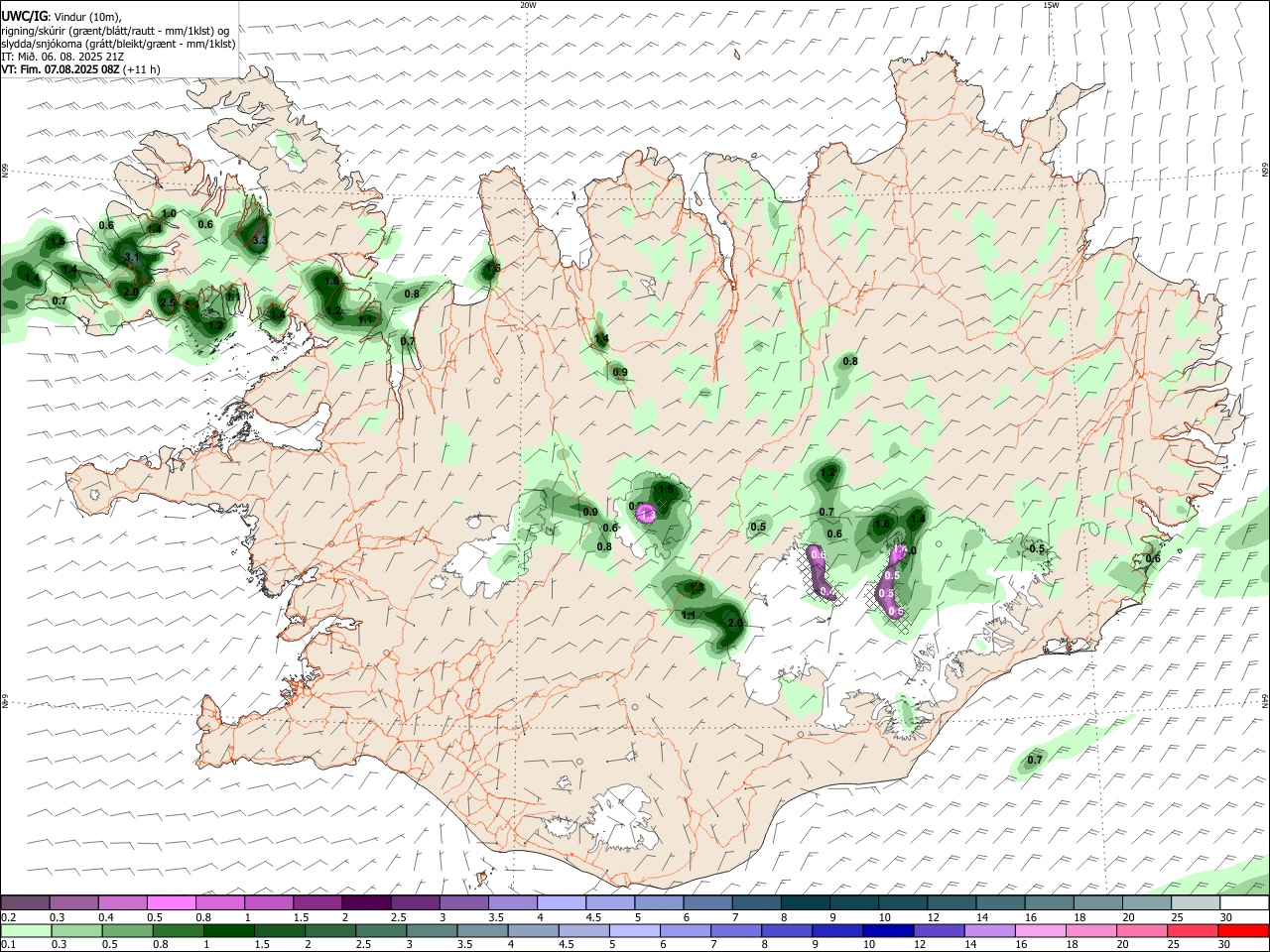Click the pale green 0.1–0.3 rain legend swatch

point(25,930)
